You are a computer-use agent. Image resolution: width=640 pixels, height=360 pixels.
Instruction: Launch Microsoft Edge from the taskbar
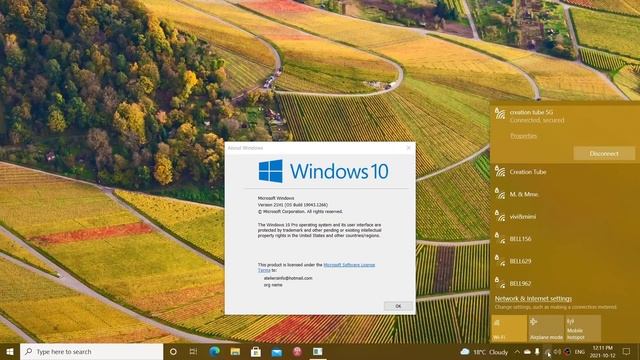[x=214, y=351]
